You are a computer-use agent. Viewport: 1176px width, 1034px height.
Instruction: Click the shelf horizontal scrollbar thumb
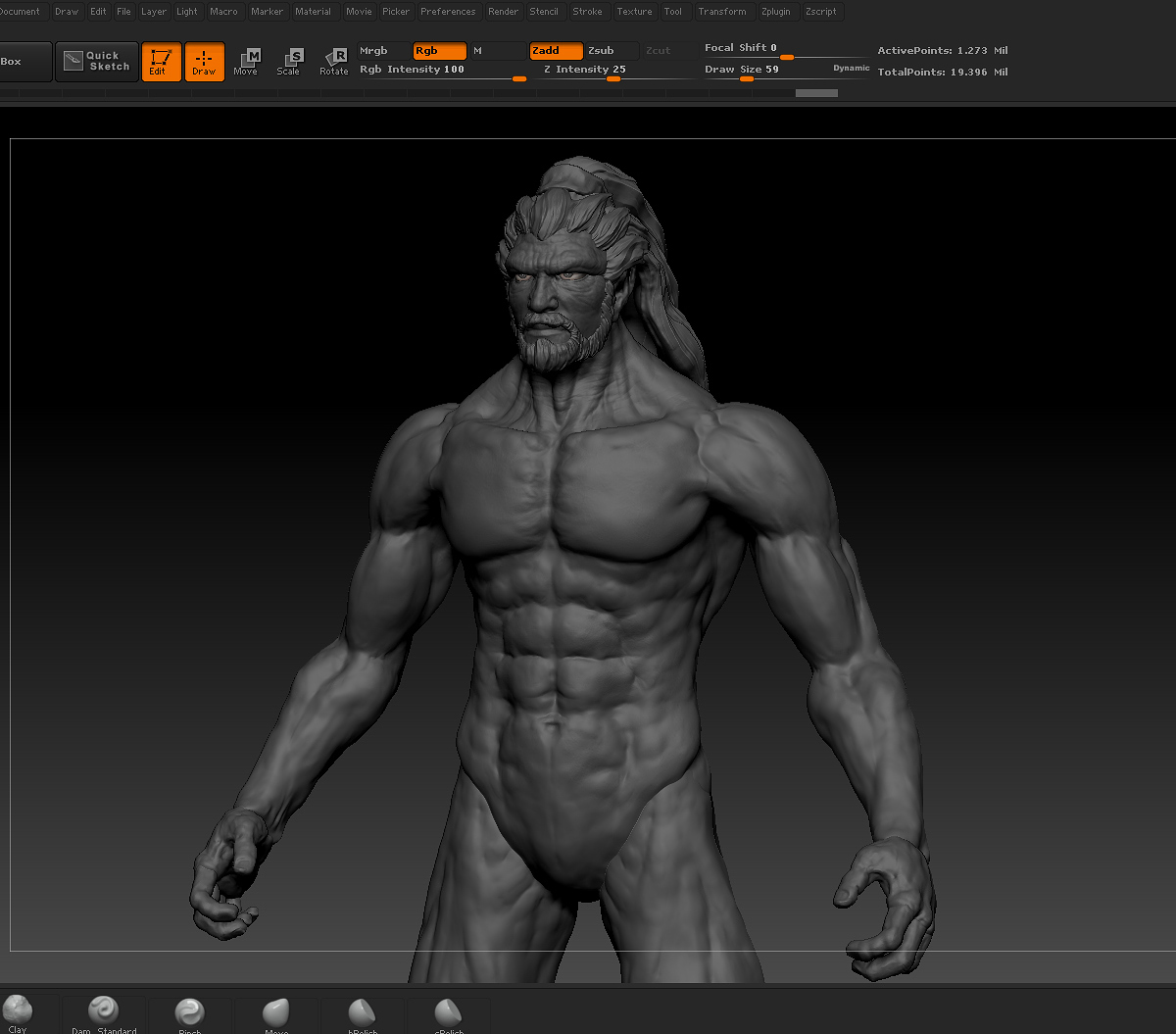coord(816,93)
